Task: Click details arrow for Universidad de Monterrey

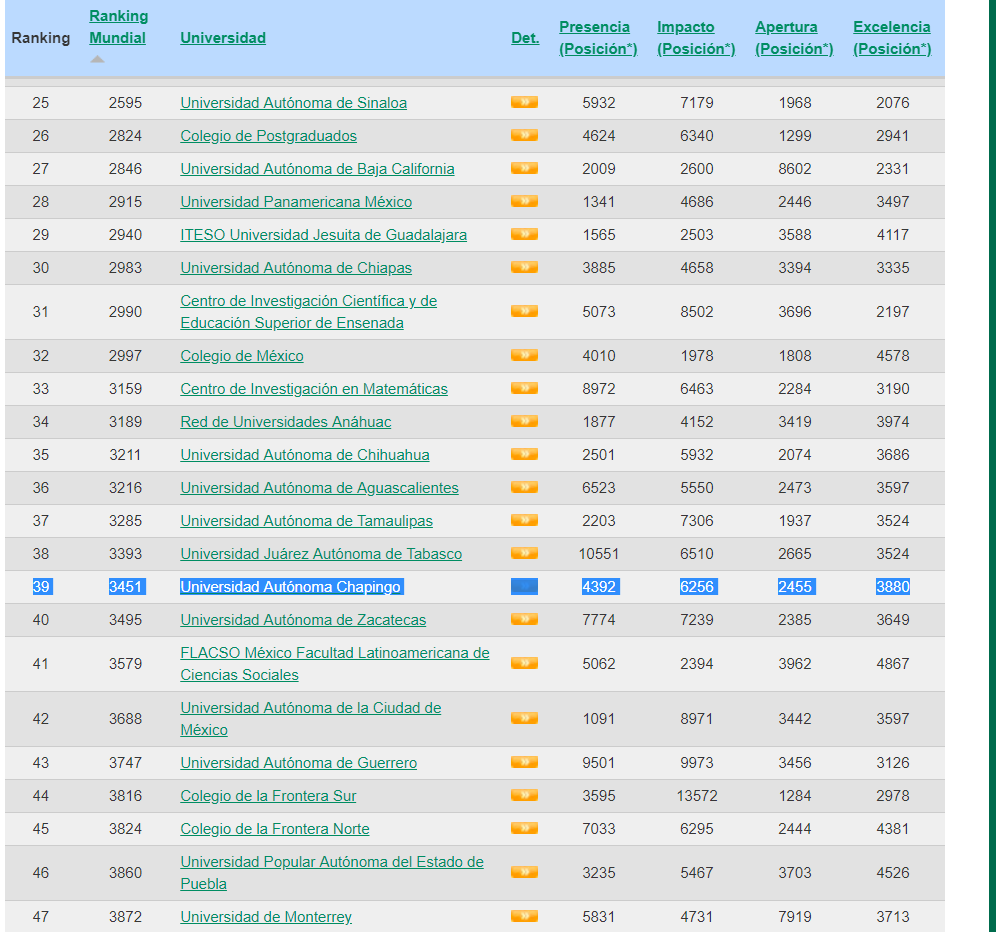Action: [x=524, y=916]
